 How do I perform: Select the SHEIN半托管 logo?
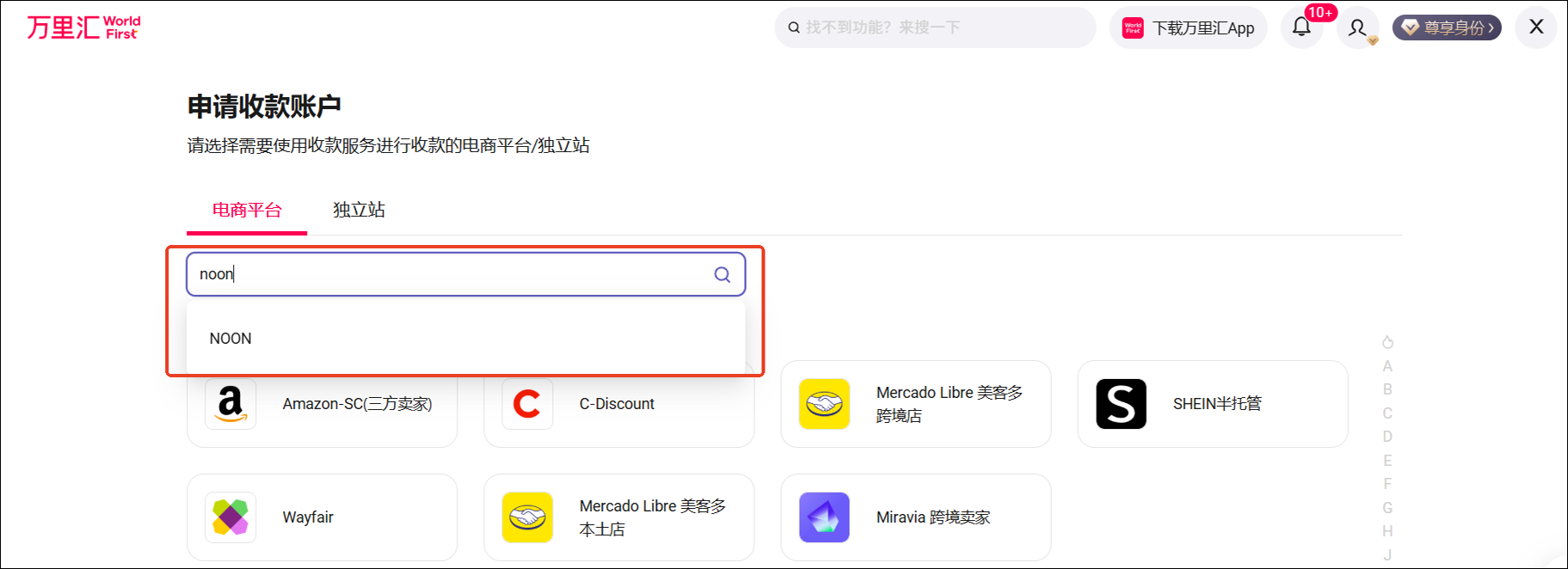click(x=1121, y=404)
